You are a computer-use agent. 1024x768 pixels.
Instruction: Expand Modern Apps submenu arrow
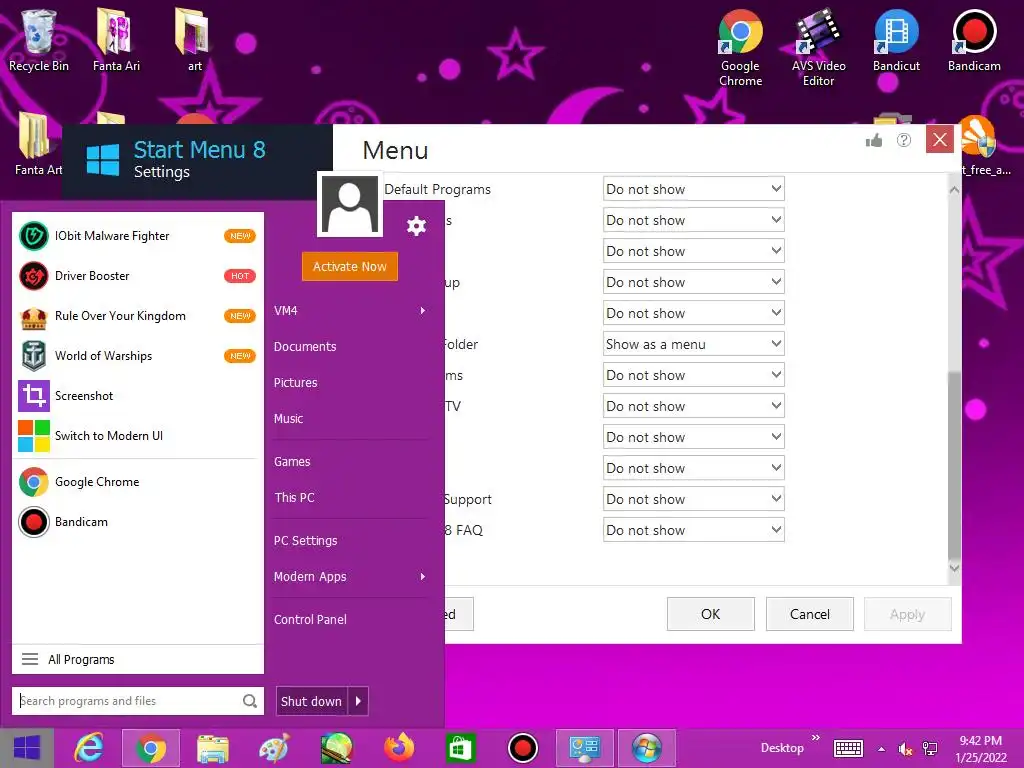(423, 577)
